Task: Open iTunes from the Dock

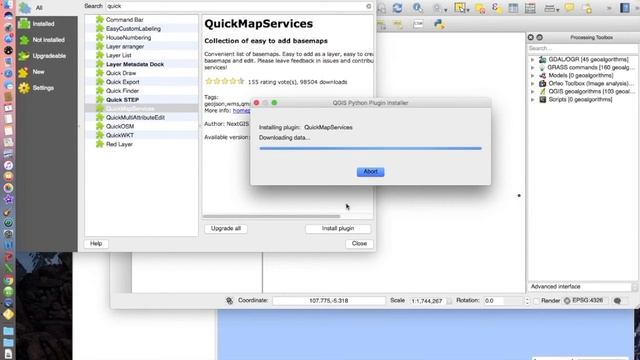Action: point(8,165)
